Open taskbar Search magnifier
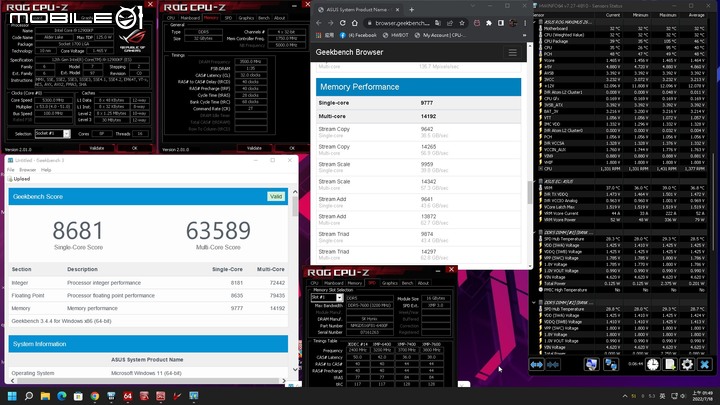 [x=28, y=396]
